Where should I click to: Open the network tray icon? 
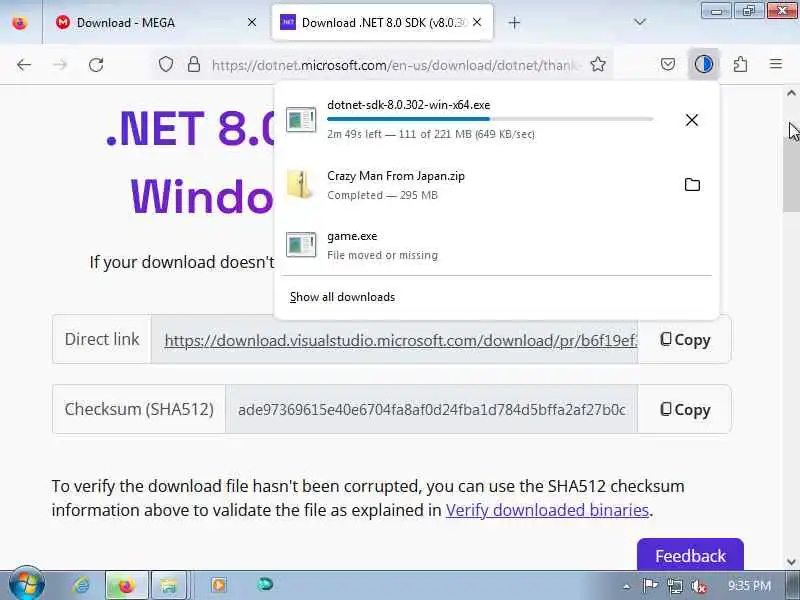coord(674,586)
